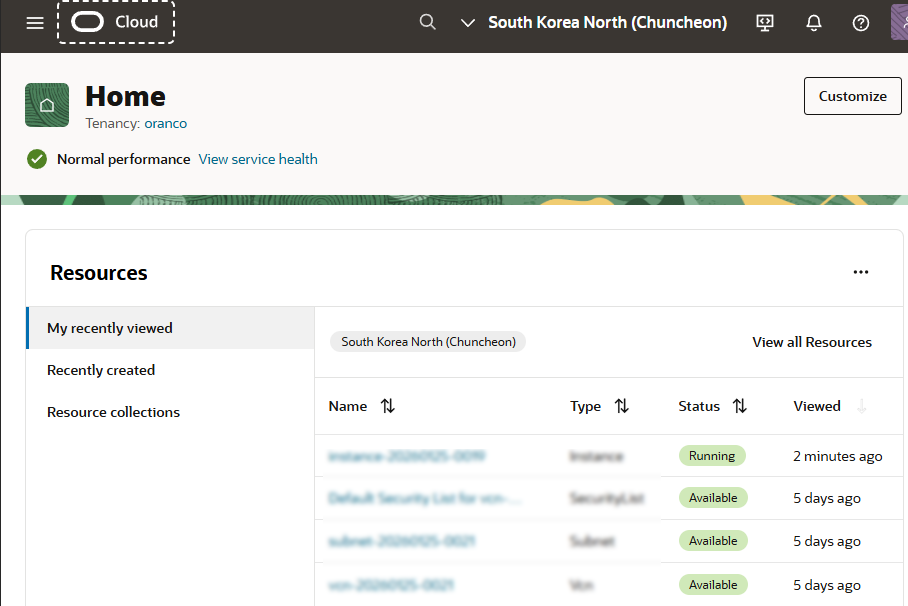
Task: Click the green Home tile icon
Action: [x=47, y=105]
